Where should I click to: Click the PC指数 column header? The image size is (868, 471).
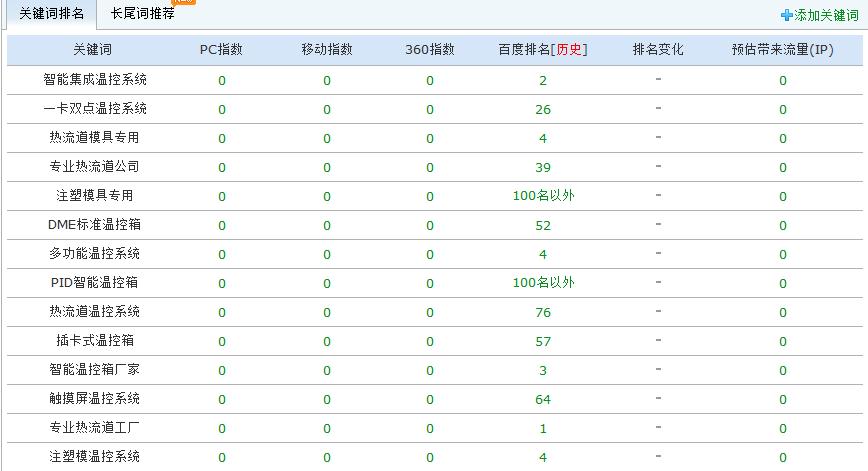click(221, 49)
